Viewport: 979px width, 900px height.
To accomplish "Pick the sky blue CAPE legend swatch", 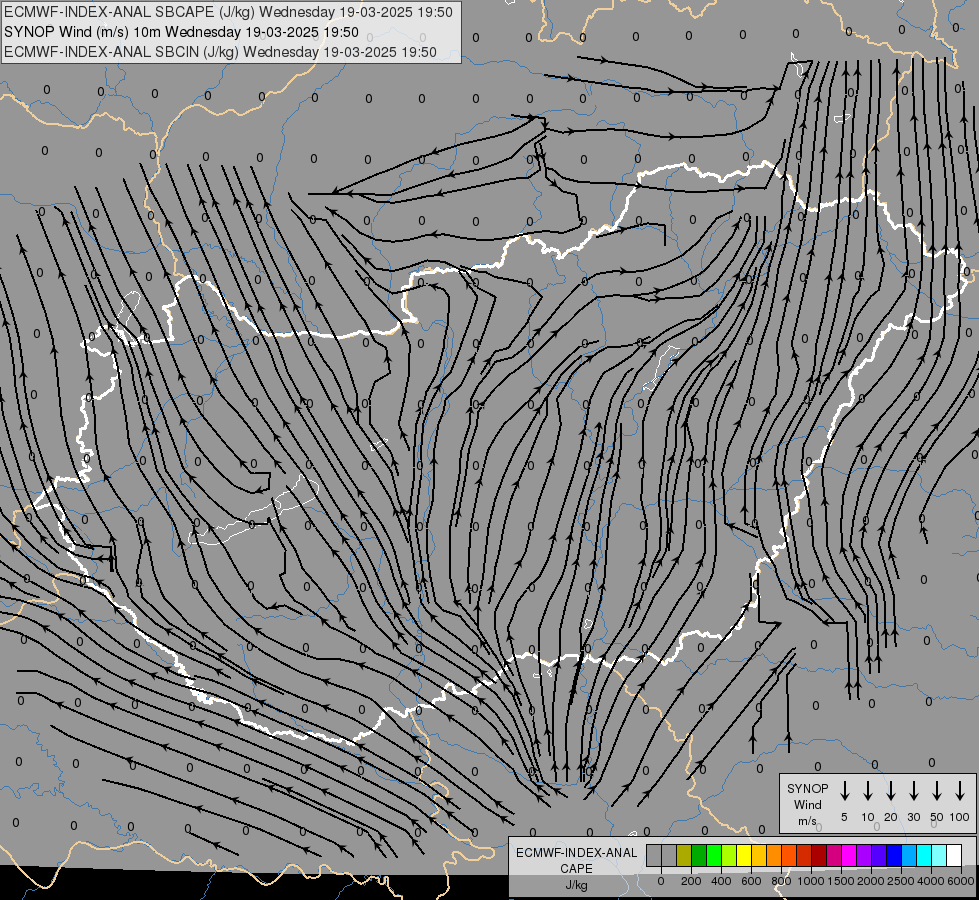I will [910, 855].
